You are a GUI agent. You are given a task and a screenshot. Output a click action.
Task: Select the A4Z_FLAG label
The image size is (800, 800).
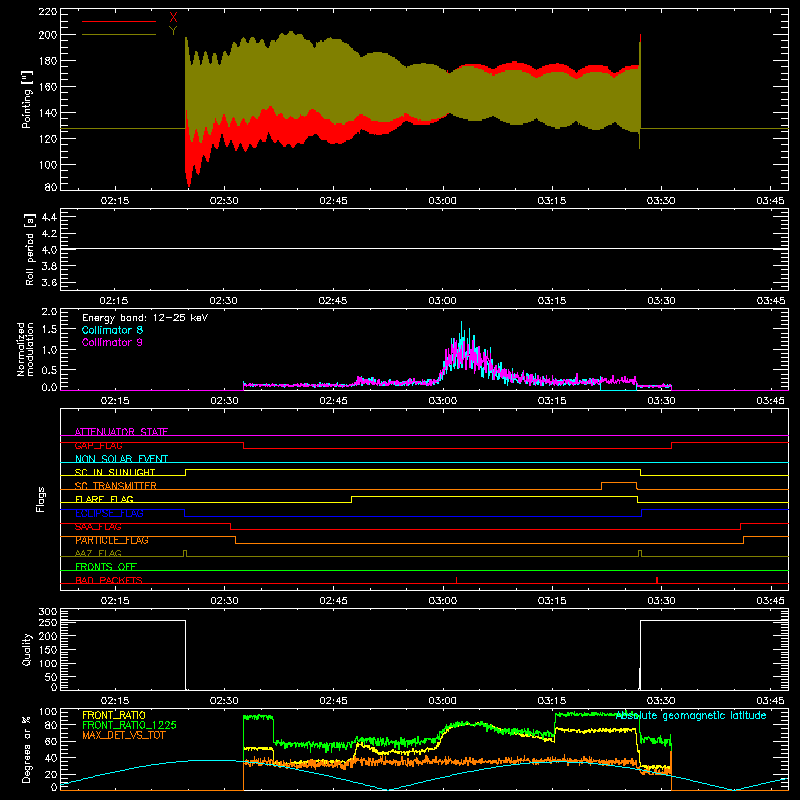coord(98,553)
